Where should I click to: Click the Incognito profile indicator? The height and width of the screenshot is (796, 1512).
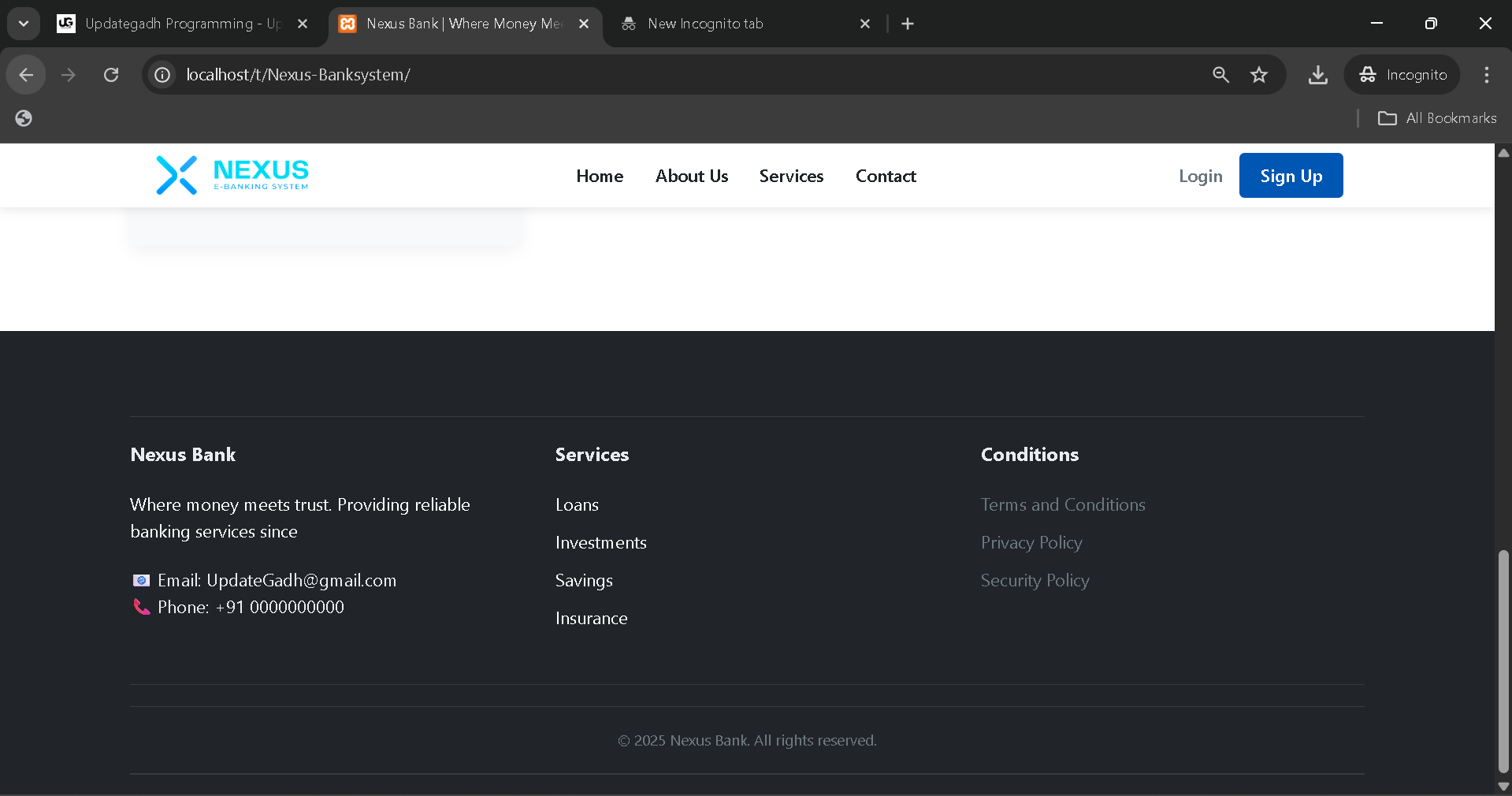click(1402, 75)
